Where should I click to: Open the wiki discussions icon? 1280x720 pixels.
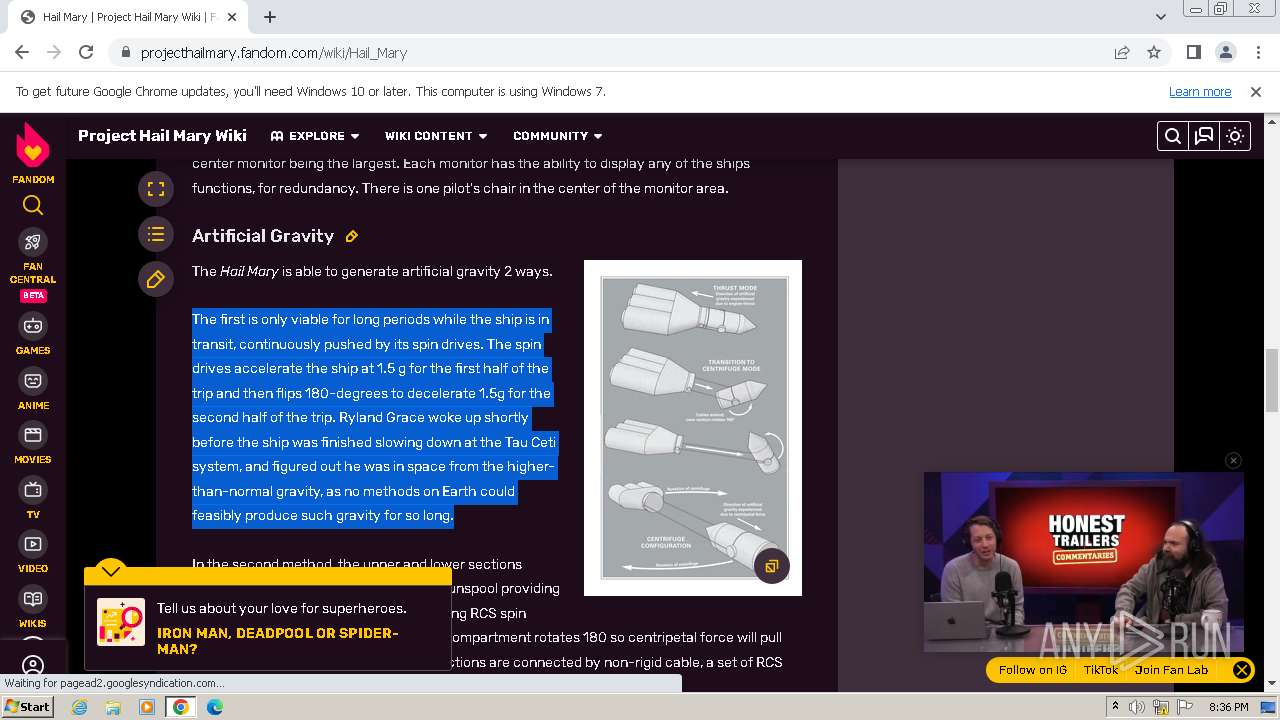tap(1204, 136)
